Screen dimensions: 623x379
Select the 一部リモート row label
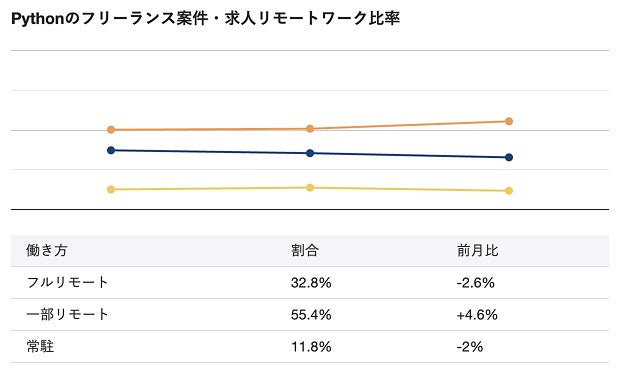(x=67, y=314)
